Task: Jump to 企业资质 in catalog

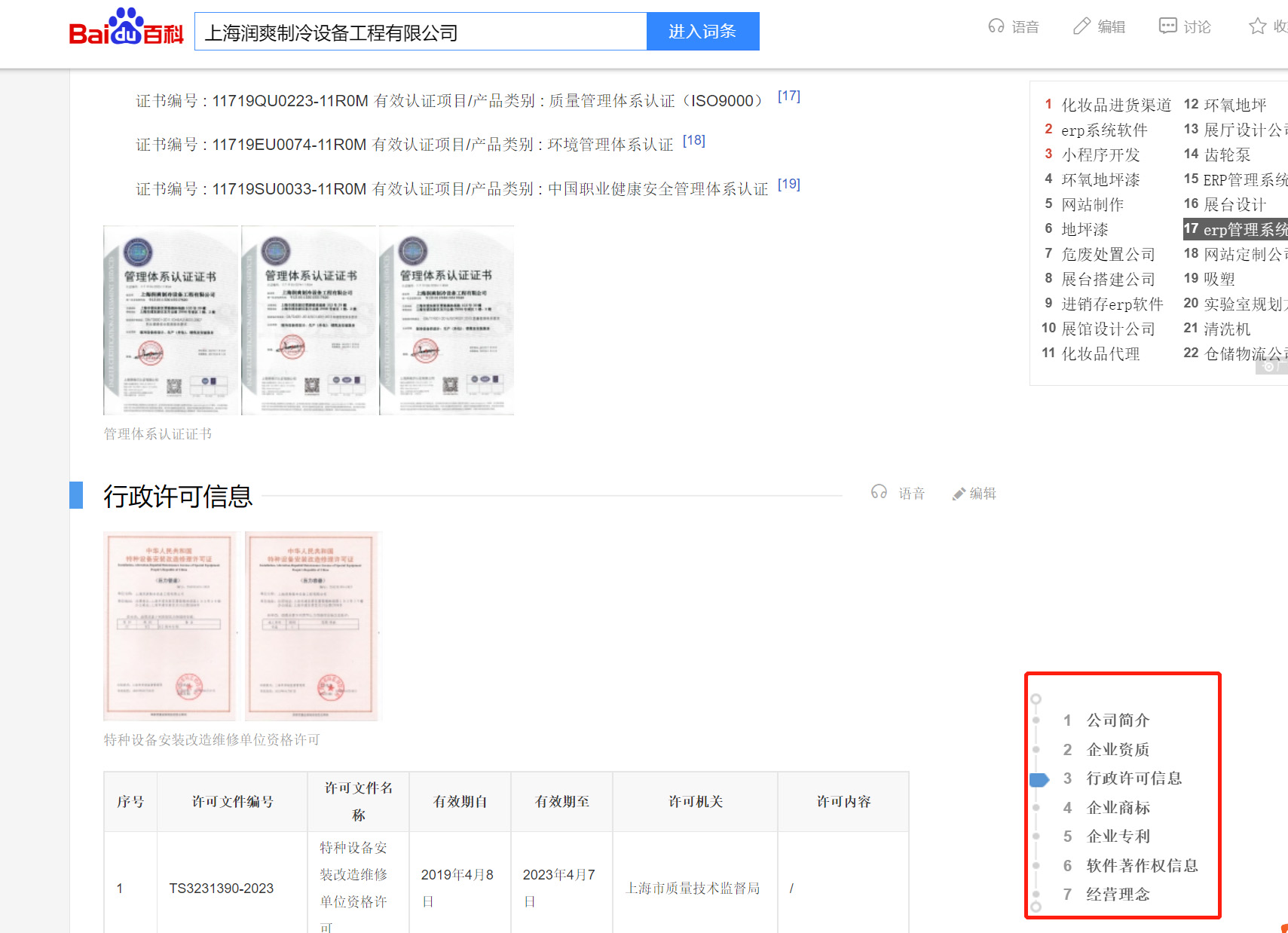Action: (1118, 749)
